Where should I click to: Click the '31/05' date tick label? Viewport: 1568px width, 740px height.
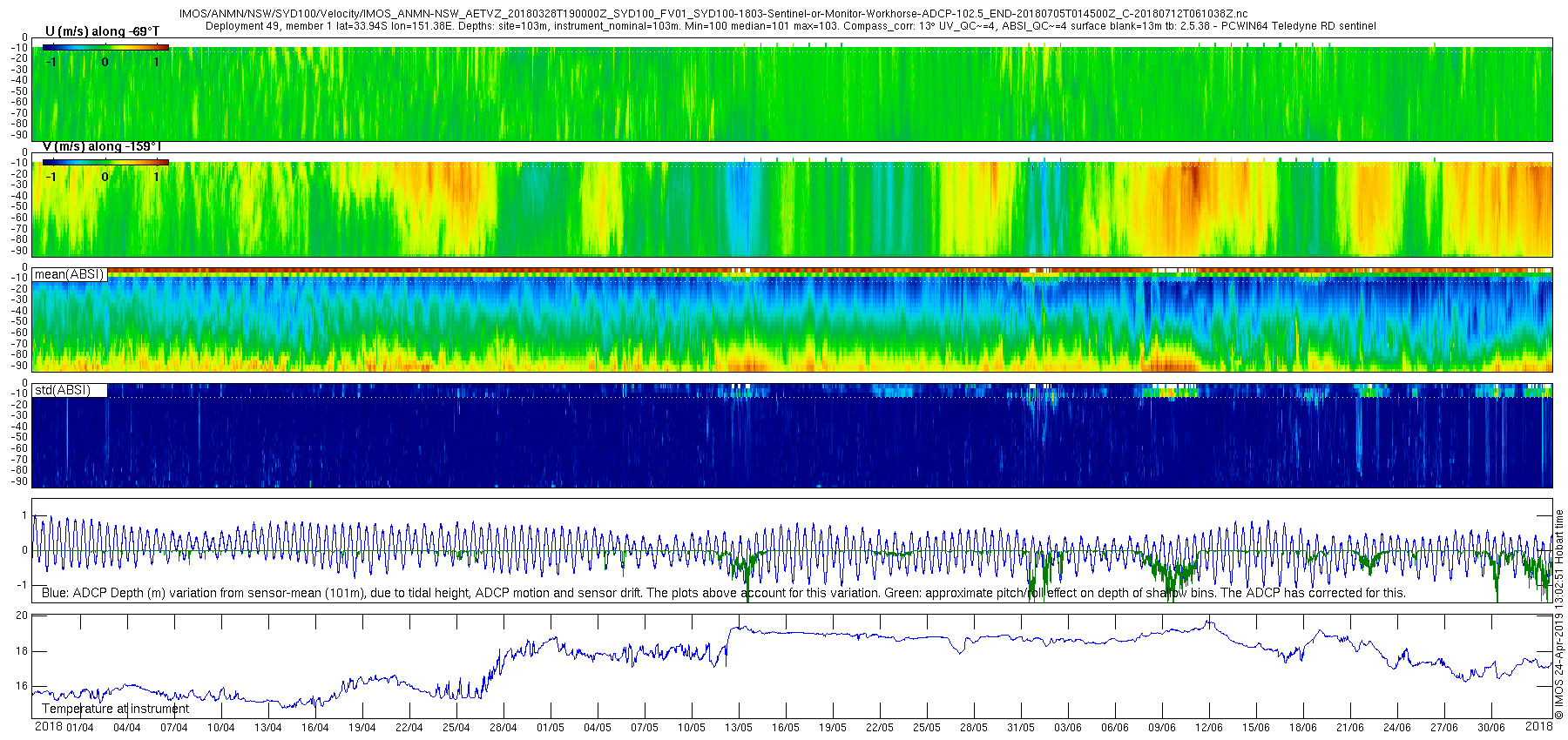click(x=1021, y=728)
